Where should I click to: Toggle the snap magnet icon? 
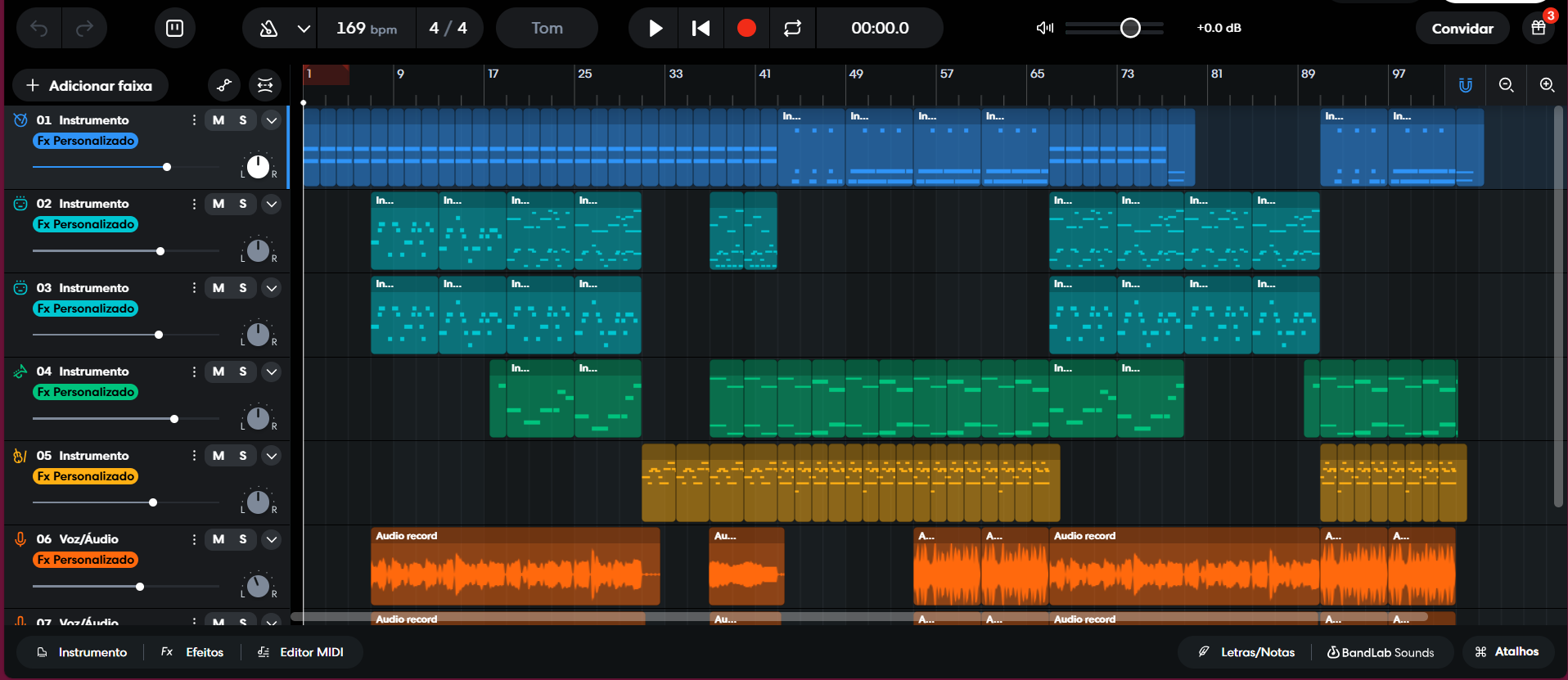tap(1466, 85)
